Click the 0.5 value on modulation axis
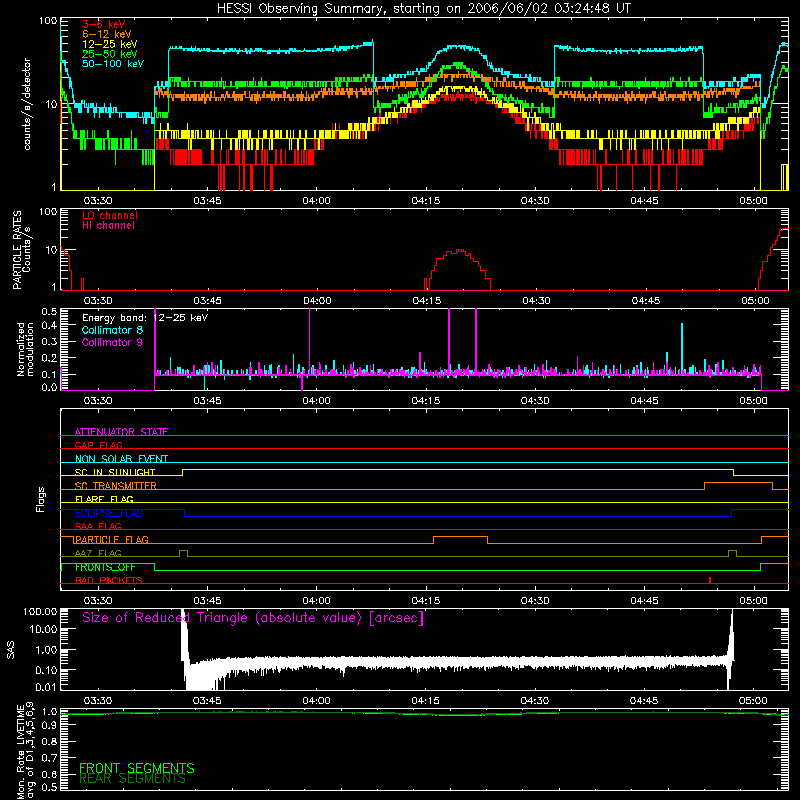Viewport: 800px width, 800px height. [x=49, y=311]
